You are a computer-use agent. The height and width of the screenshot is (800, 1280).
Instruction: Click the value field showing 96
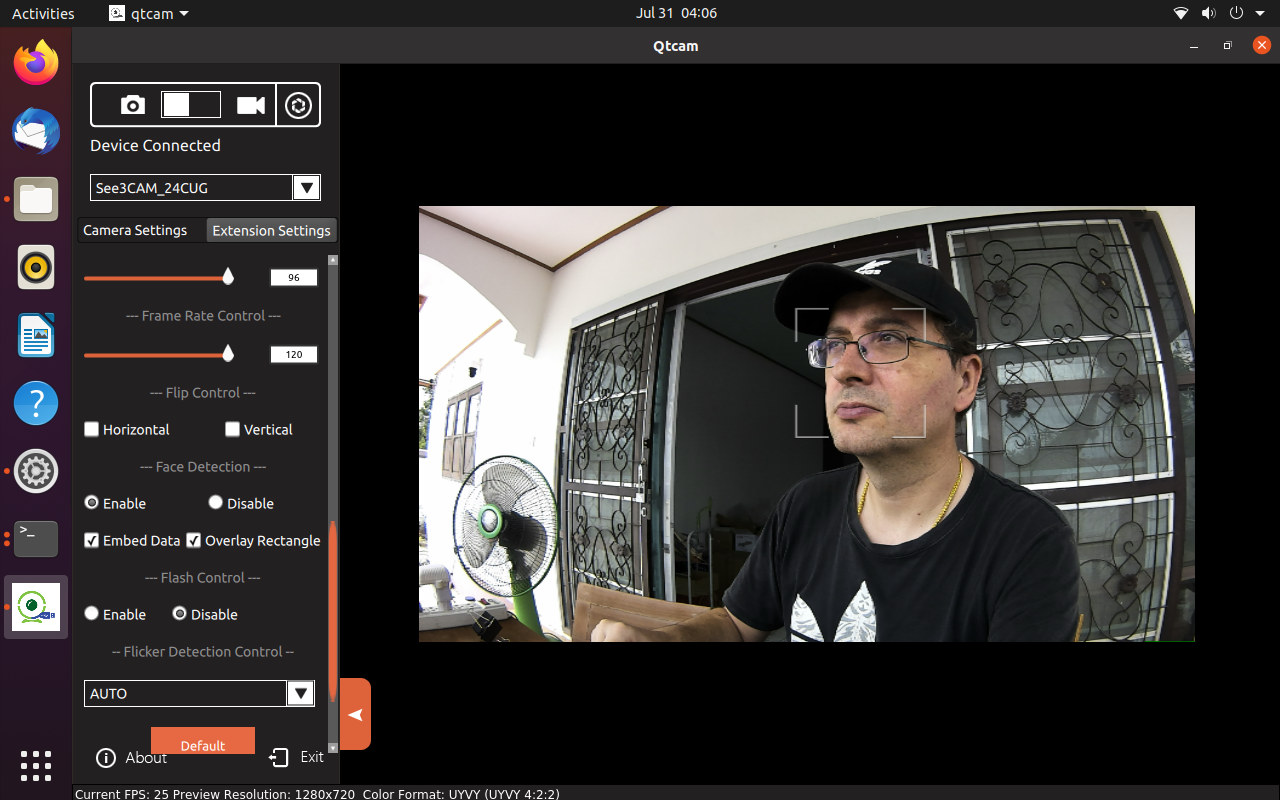coord(294,277)
